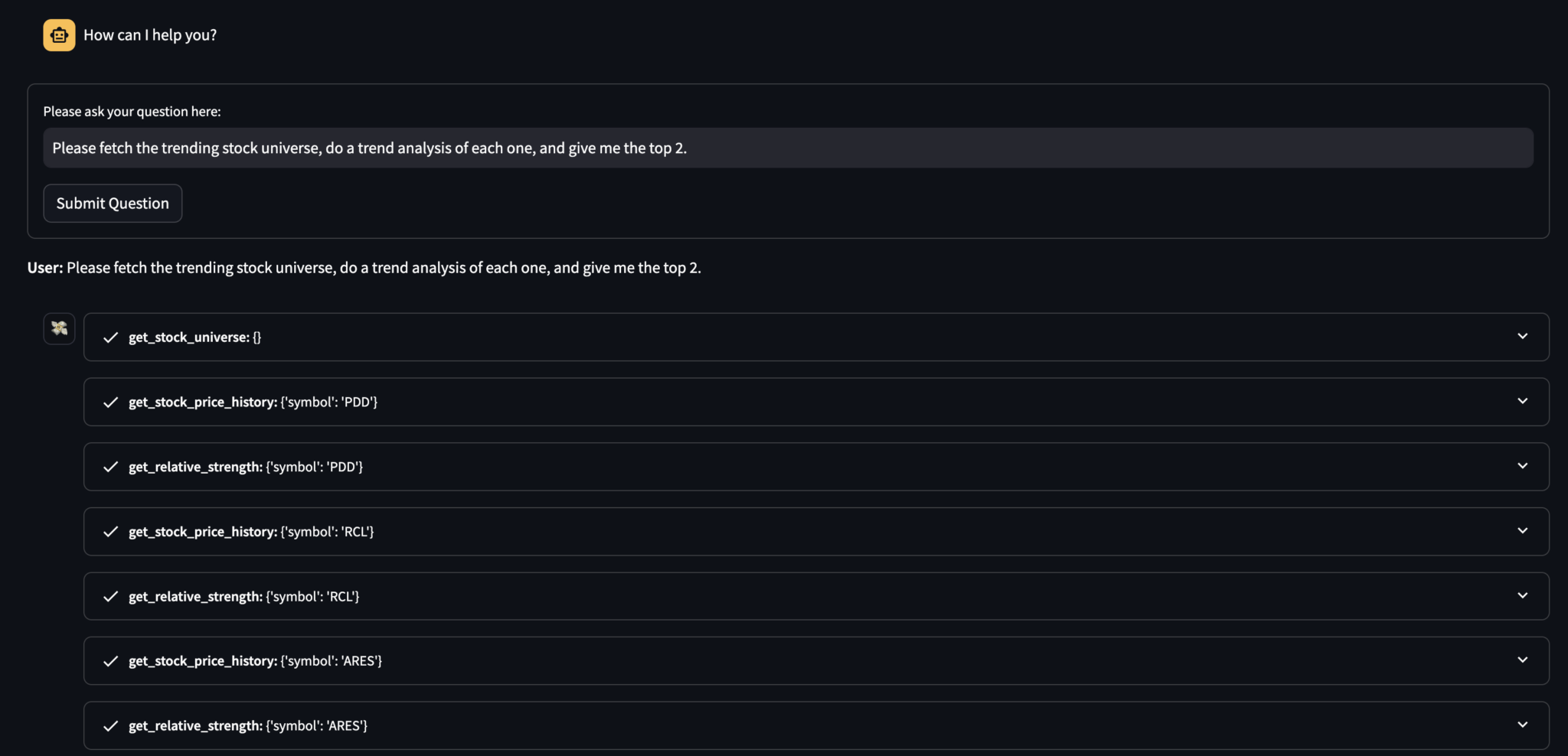This screenshot has width=1568, height=756.
Task: Expand the get_stock_universe result chevron
Action: point(1522,337)
